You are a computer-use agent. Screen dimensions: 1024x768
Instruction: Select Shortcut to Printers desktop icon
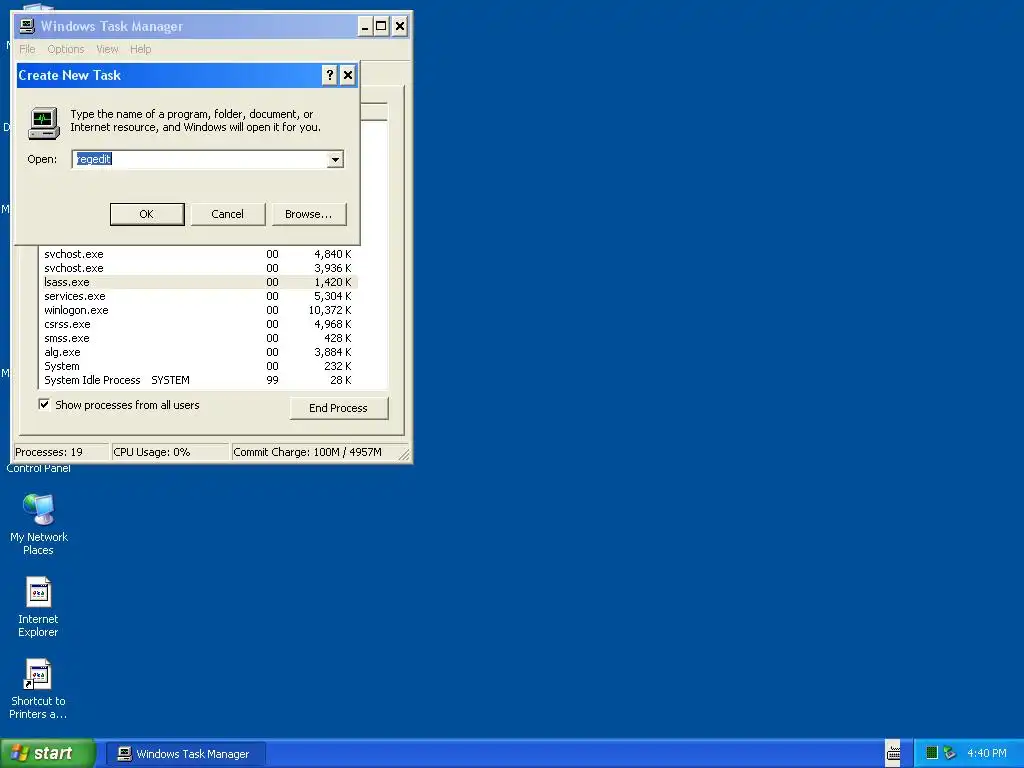coord(38,690)
